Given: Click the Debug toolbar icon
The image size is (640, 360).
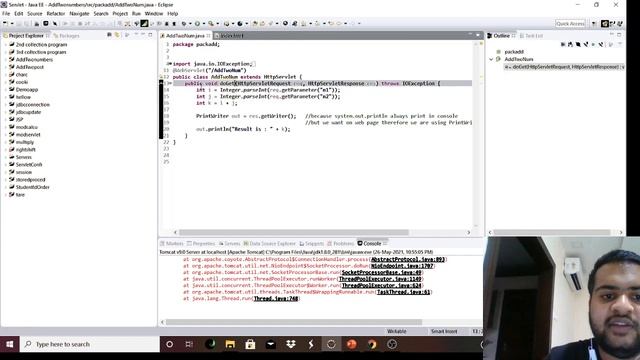Looking at the screenshot, I should coord(184,23).
